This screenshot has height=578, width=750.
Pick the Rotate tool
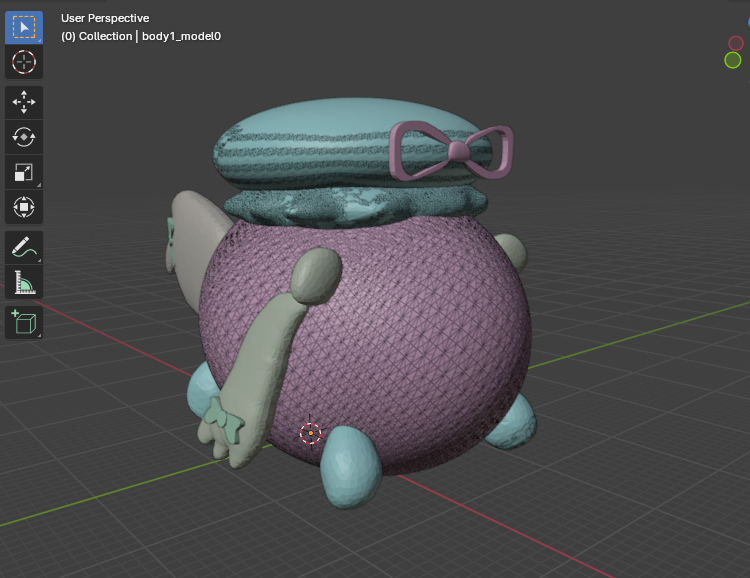24,137
